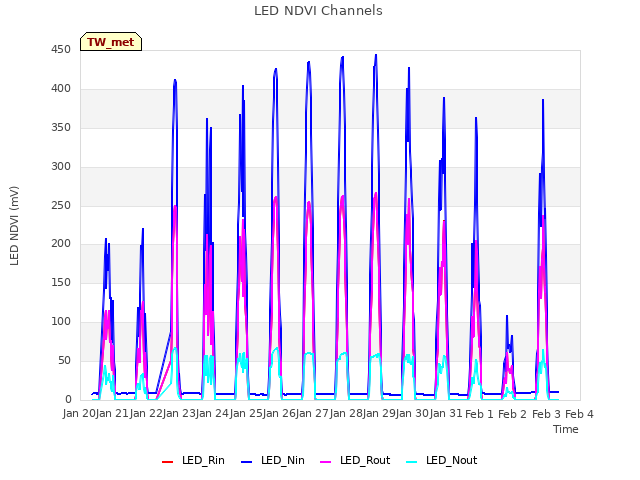The image size is (640, 480).
Task: Toggle the LED_Rin legend entry
Action: [x=193, y=461]
